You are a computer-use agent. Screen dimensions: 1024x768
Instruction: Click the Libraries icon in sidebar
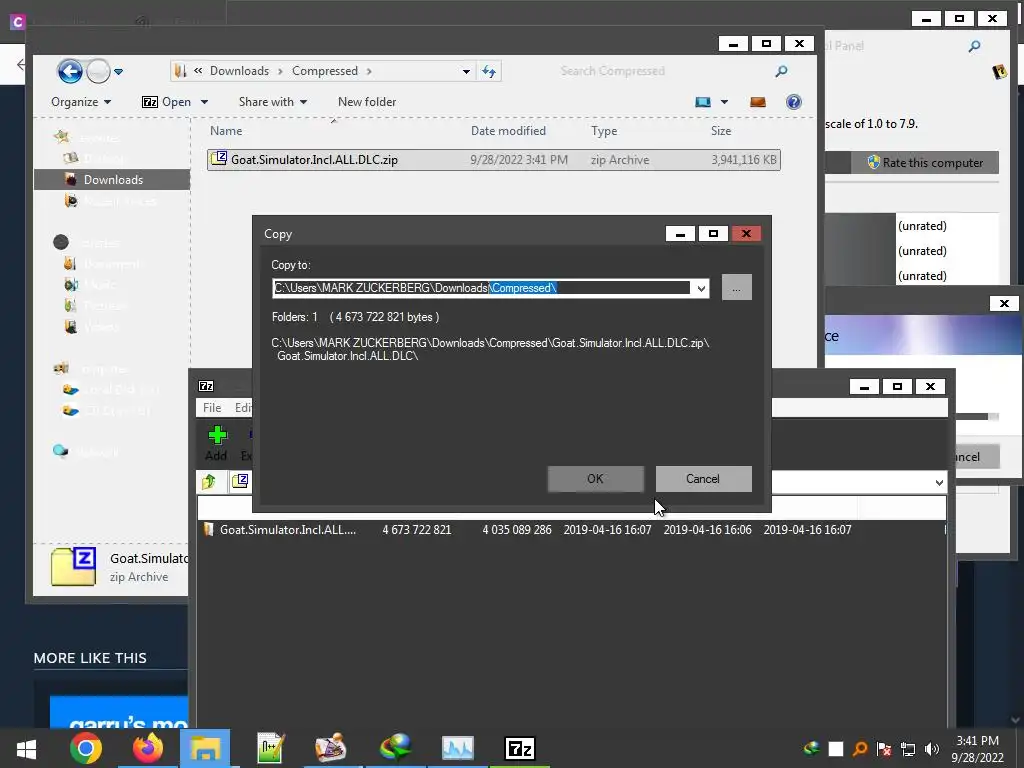(x=61, y=242)
